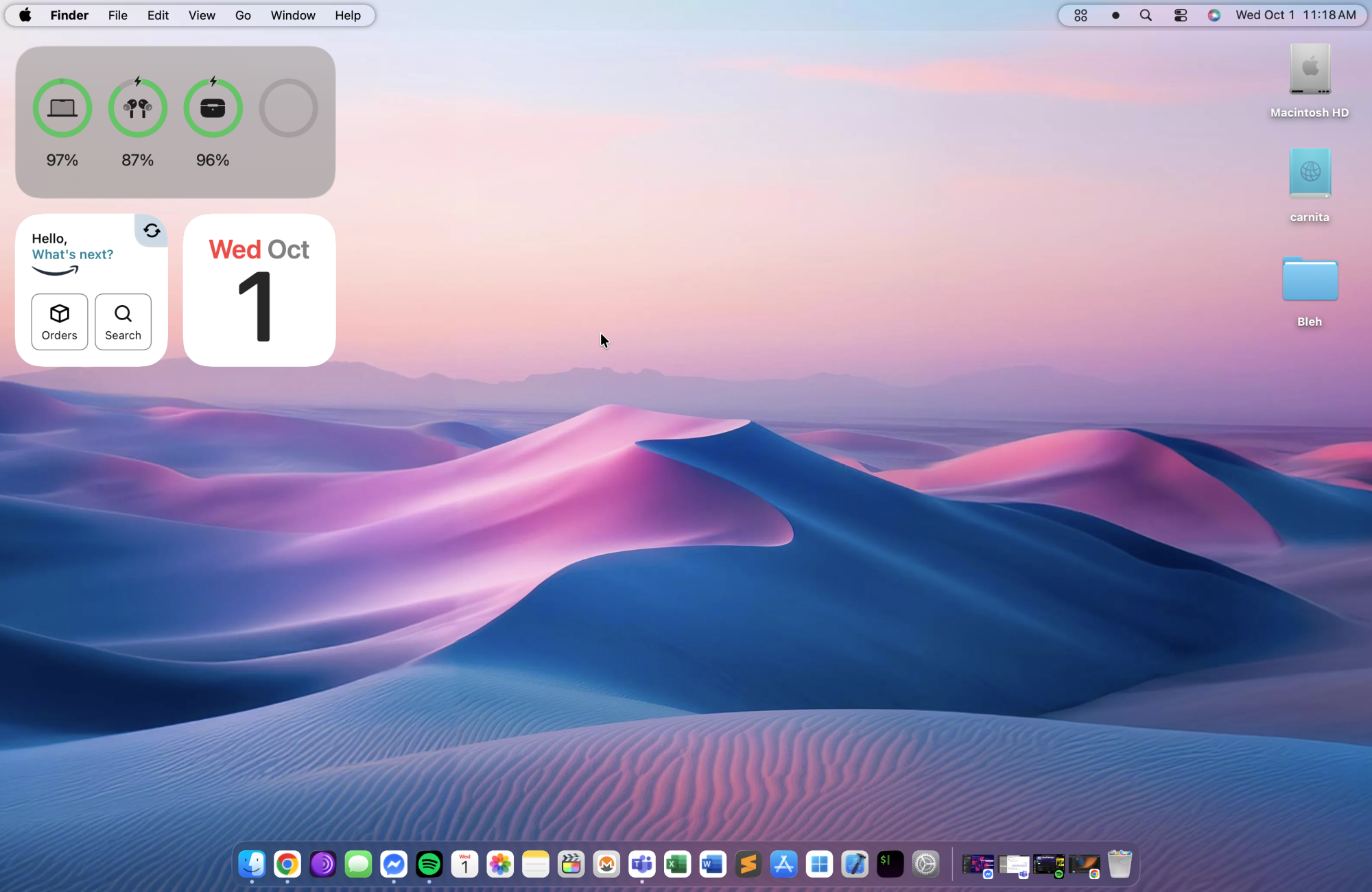Launch Final Cut Pro from the Dock
1372x892 pixels.
(571, 864)
